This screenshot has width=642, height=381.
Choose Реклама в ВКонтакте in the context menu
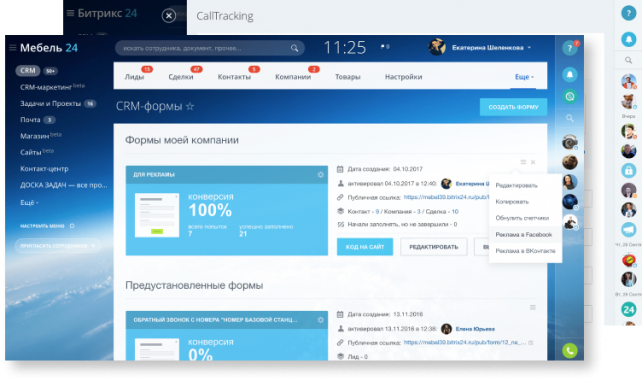[525, 251]
